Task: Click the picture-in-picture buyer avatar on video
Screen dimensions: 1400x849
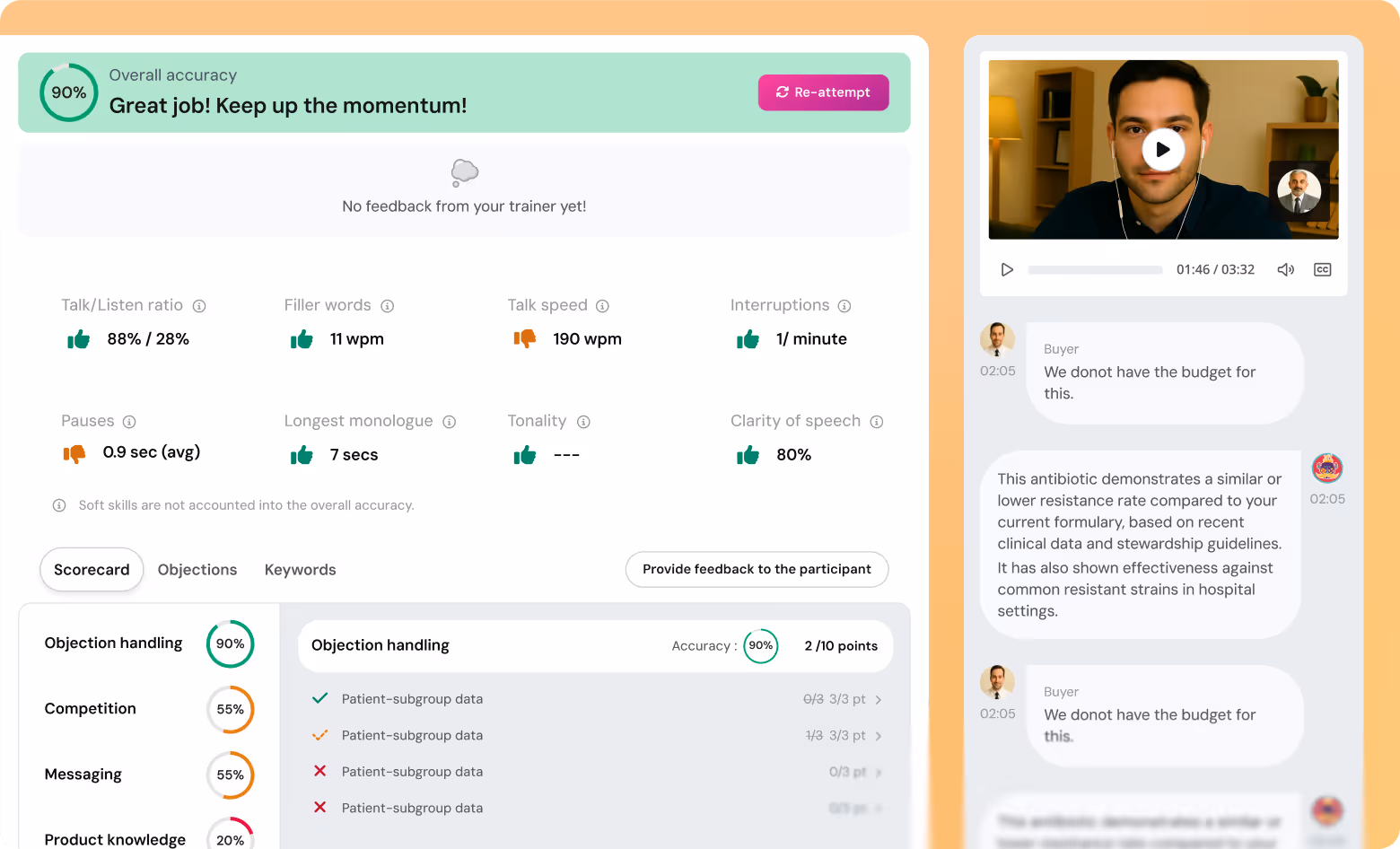Action: tap(1299, 190)
